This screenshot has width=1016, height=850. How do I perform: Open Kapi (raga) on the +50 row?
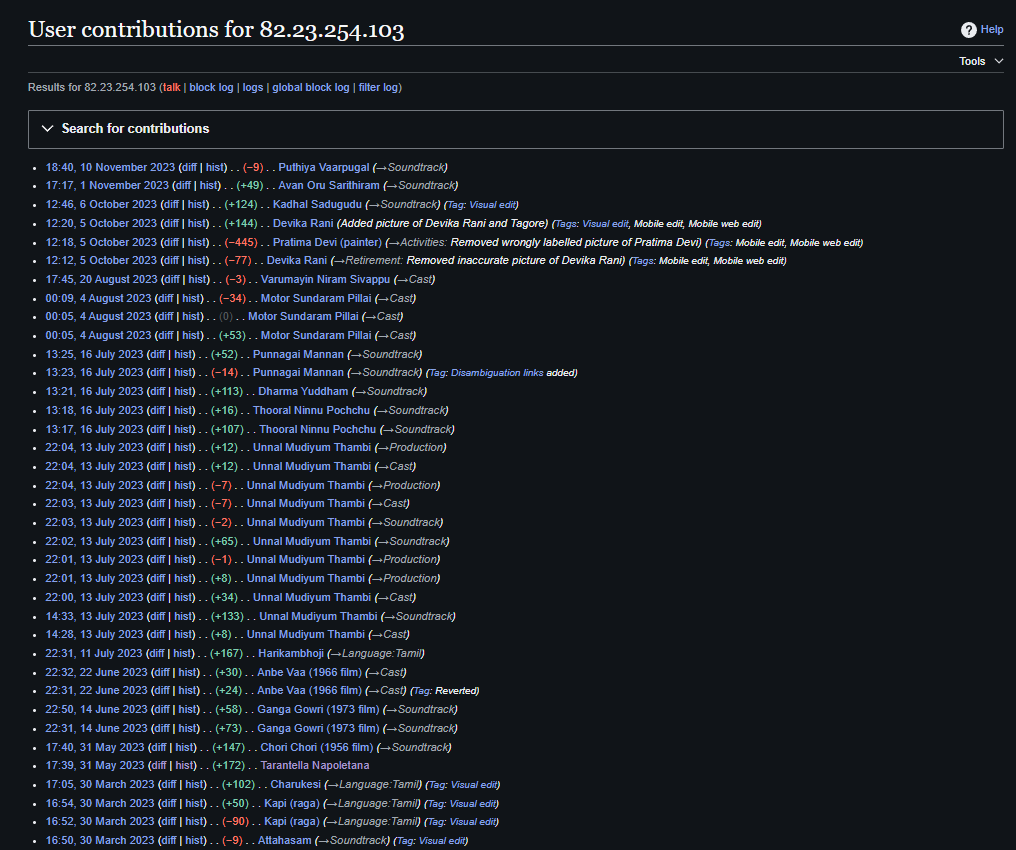pyautogui.click(x=292, y=803)
